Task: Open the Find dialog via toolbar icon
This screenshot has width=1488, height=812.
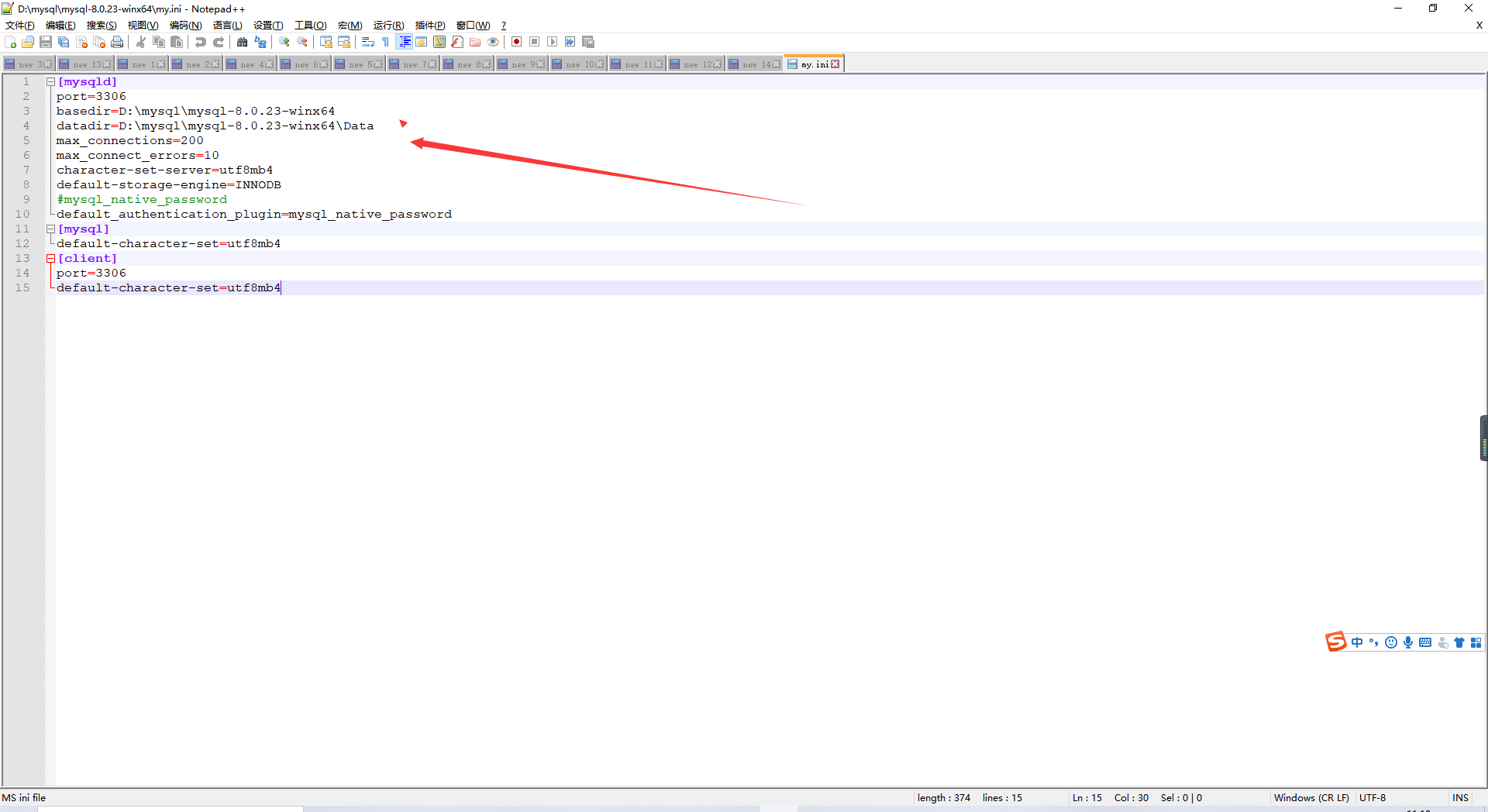Action: point(243,42)
